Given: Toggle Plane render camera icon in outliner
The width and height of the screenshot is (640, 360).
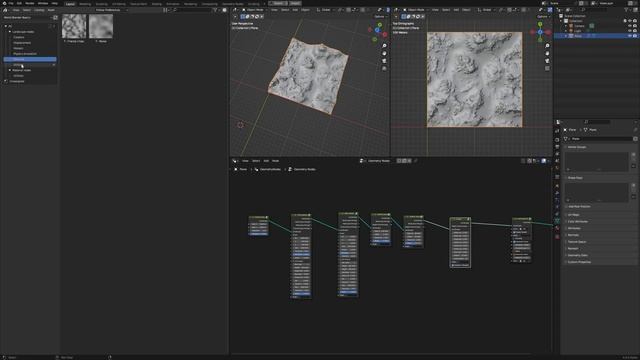Looking at the screenshot, I should [635, 36].
